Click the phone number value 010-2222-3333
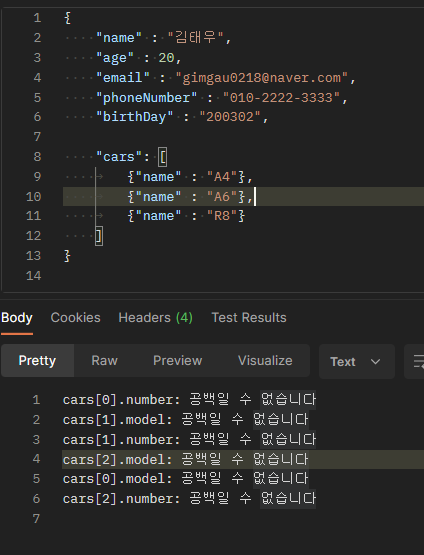424x555 pixels. point(281,97)
